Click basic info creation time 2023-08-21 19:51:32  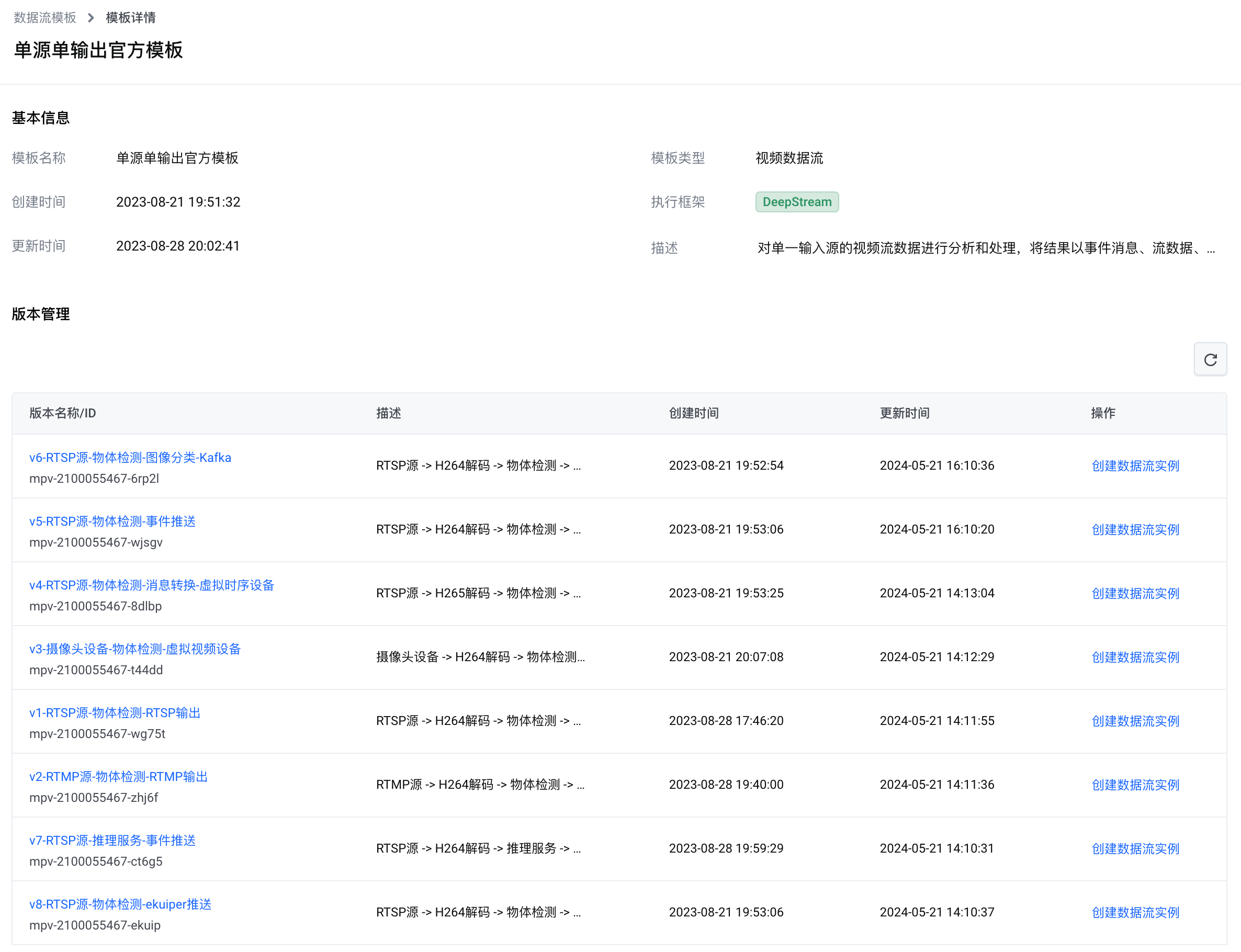pos(178,202)
